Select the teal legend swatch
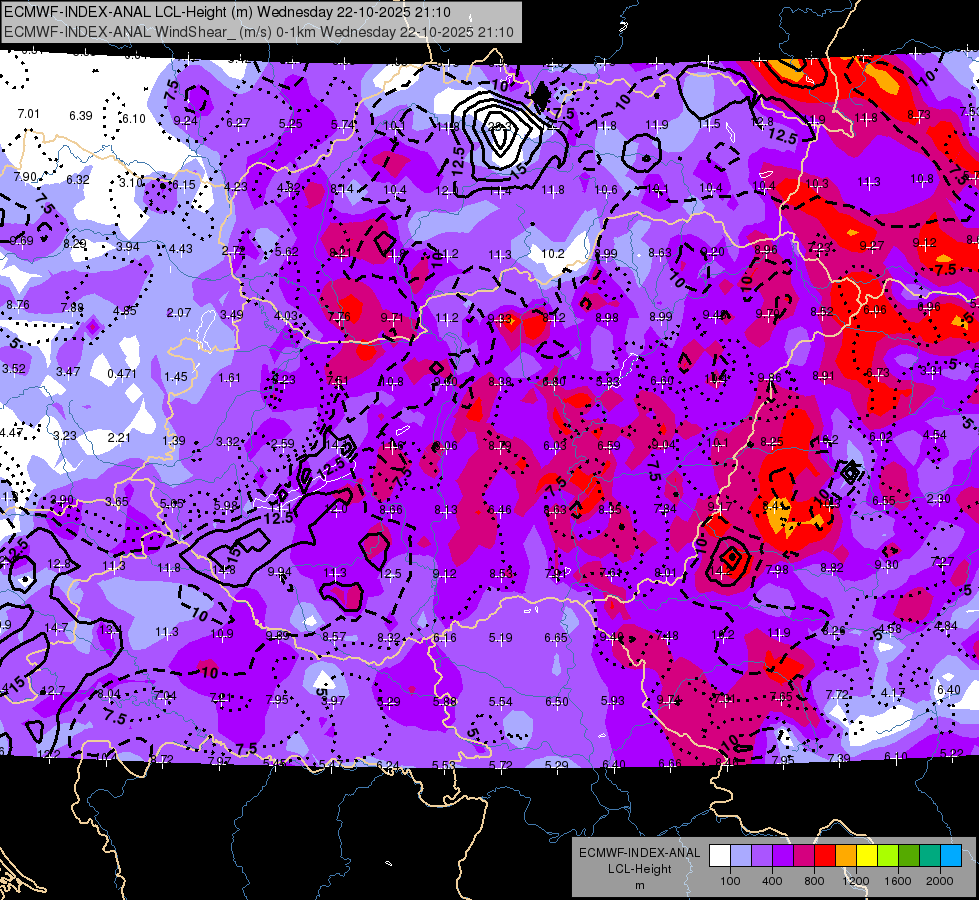Screen dimensions: 979x900 pos(930,855)
